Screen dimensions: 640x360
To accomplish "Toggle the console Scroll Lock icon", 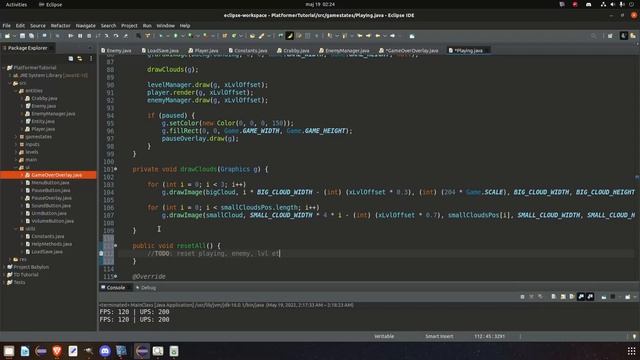I will coord(563,297).
